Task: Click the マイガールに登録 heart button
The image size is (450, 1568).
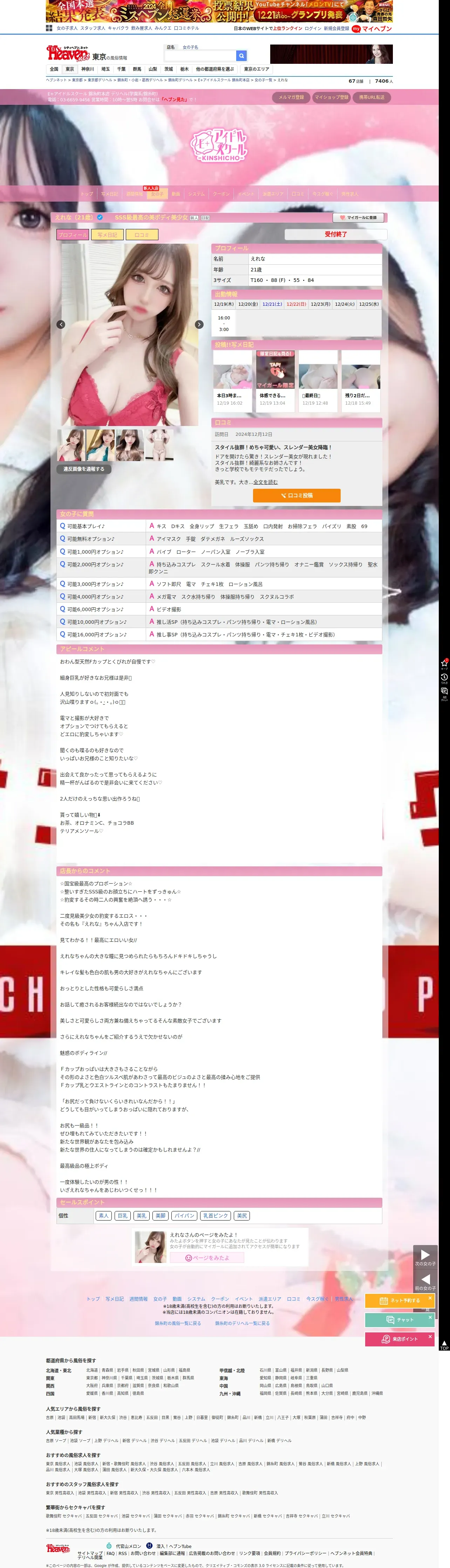Action: click(x=358, y=217)
